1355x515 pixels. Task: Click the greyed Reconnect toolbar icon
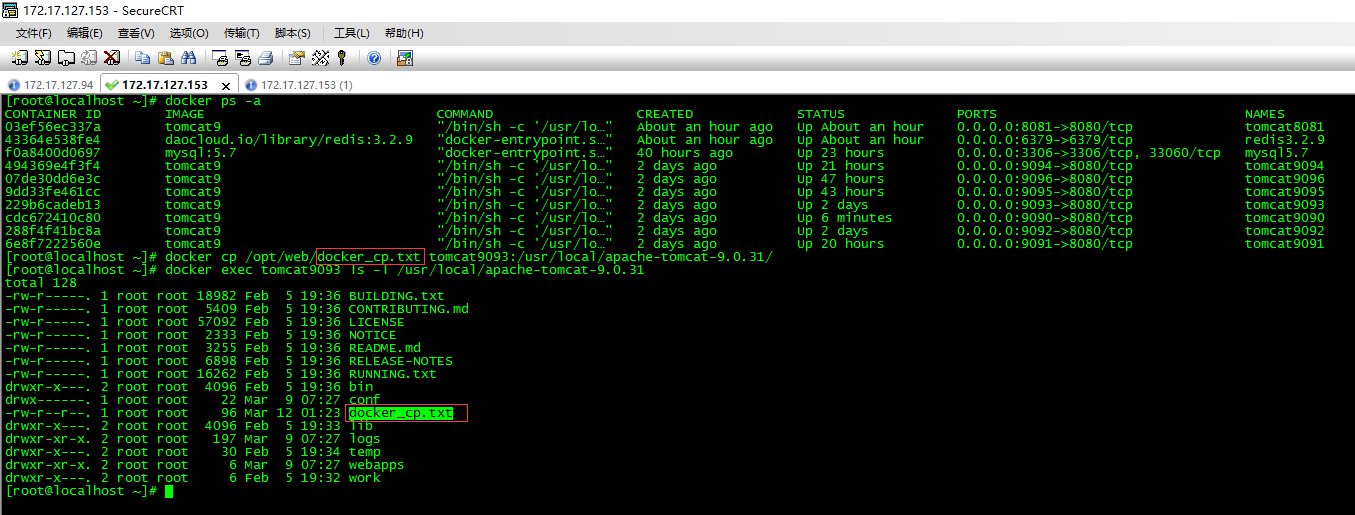click(89, 58)
